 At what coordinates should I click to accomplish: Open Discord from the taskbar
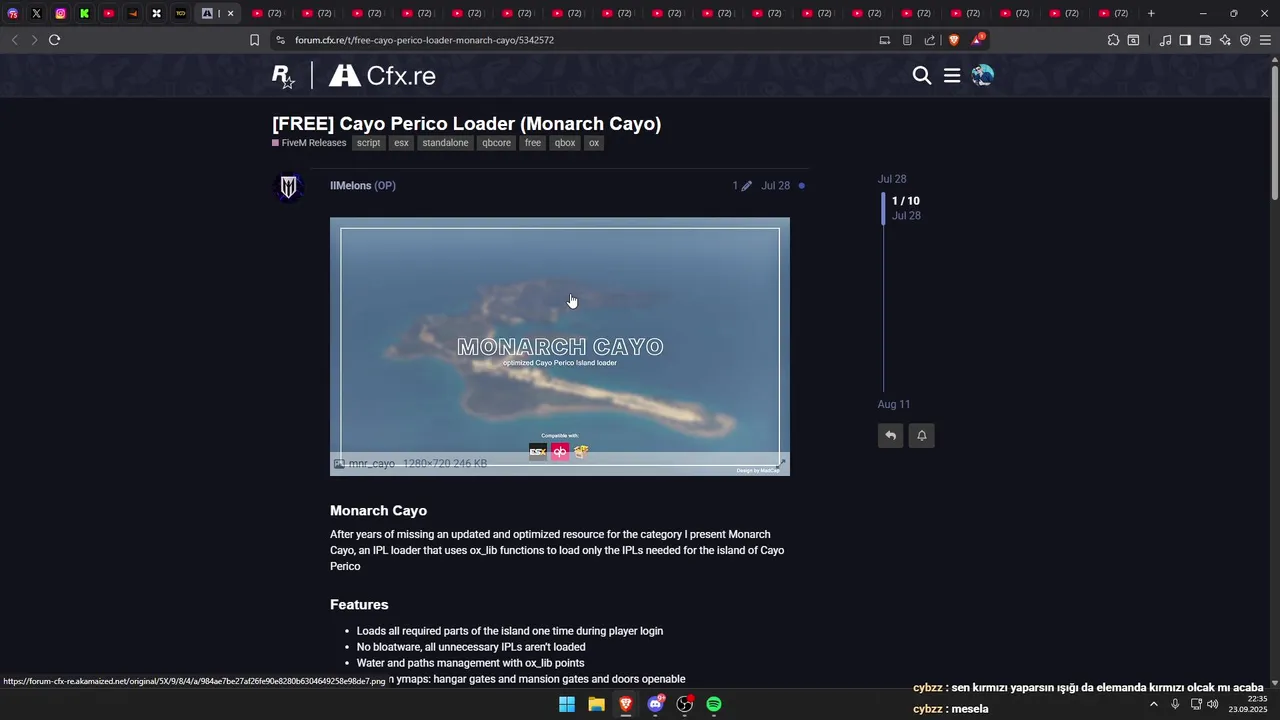click(x=655, y=704)
